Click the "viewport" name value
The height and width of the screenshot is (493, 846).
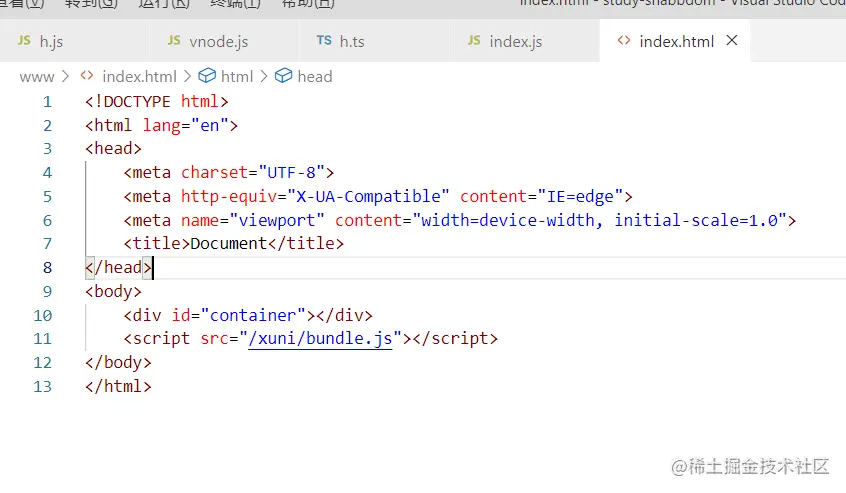pyautogui.click(x=277, y=220)
